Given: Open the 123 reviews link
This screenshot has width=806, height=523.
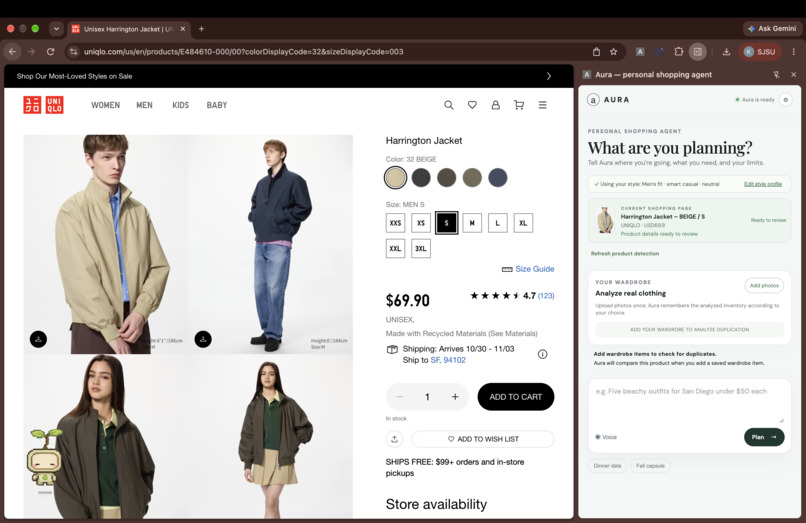Looking at the screenshot, I should click(x=546, y=296).
